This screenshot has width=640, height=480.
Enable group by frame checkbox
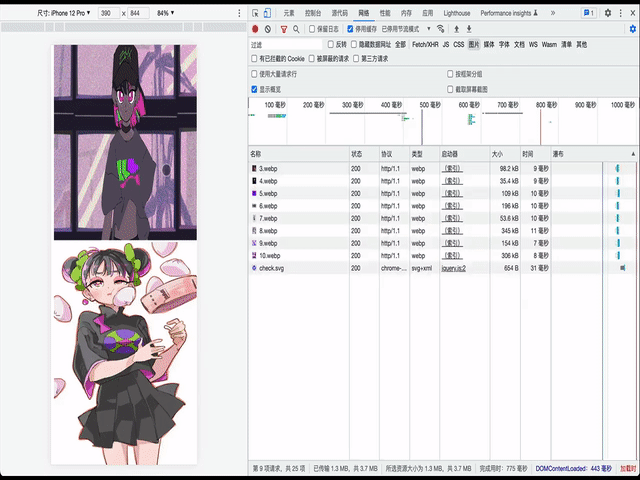tap(450, 74)
